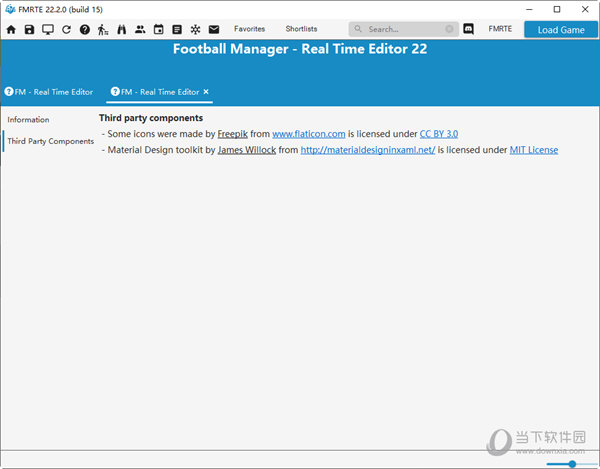Open the www.flaticon.com link

tap(309, 134)
